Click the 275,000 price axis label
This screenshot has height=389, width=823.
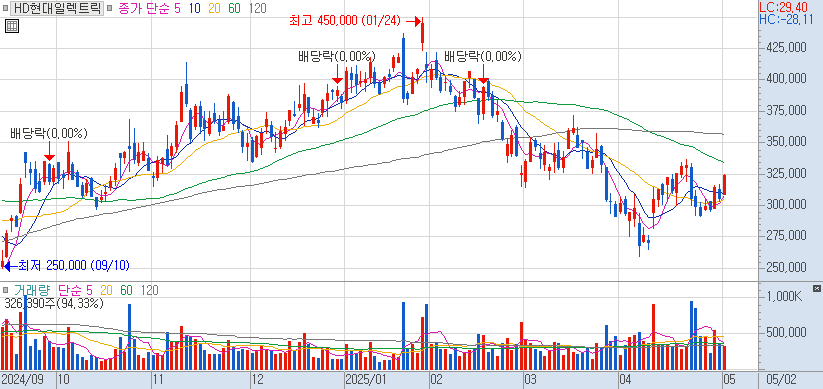[x=786, y=236]
